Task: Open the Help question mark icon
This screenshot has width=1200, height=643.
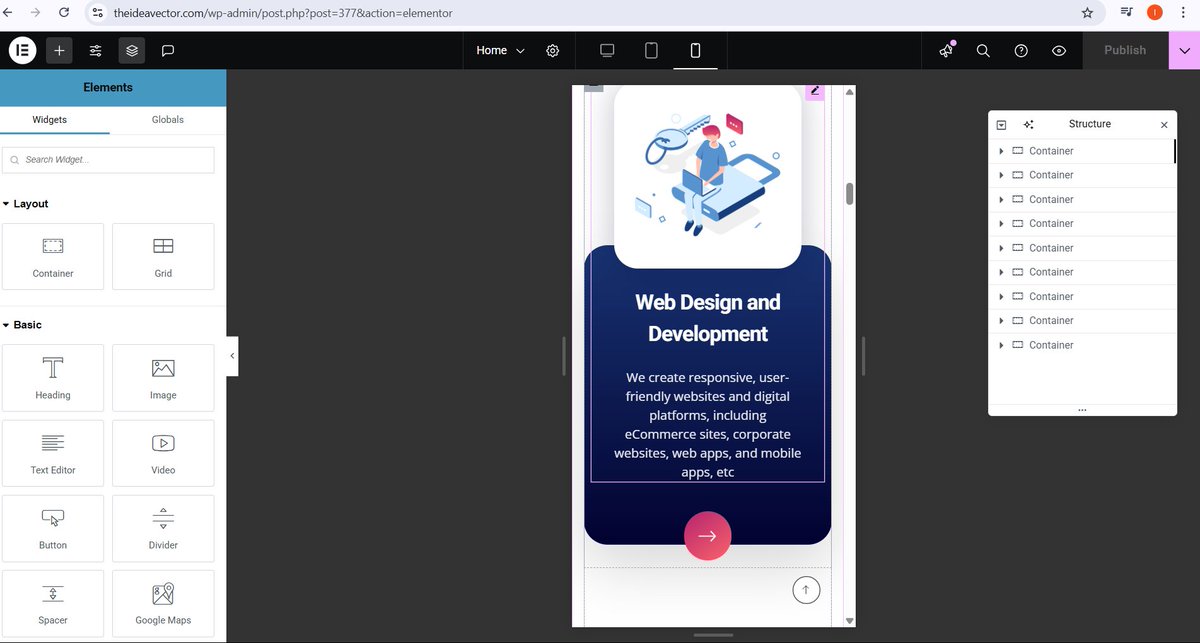Action: 1021,50
